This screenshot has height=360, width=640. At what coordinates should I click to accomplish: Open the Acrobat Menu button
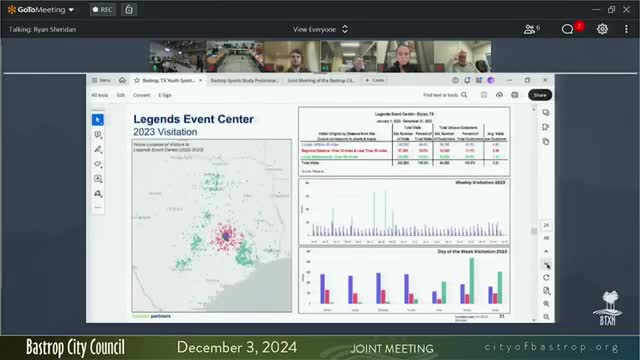coord(101,80)
